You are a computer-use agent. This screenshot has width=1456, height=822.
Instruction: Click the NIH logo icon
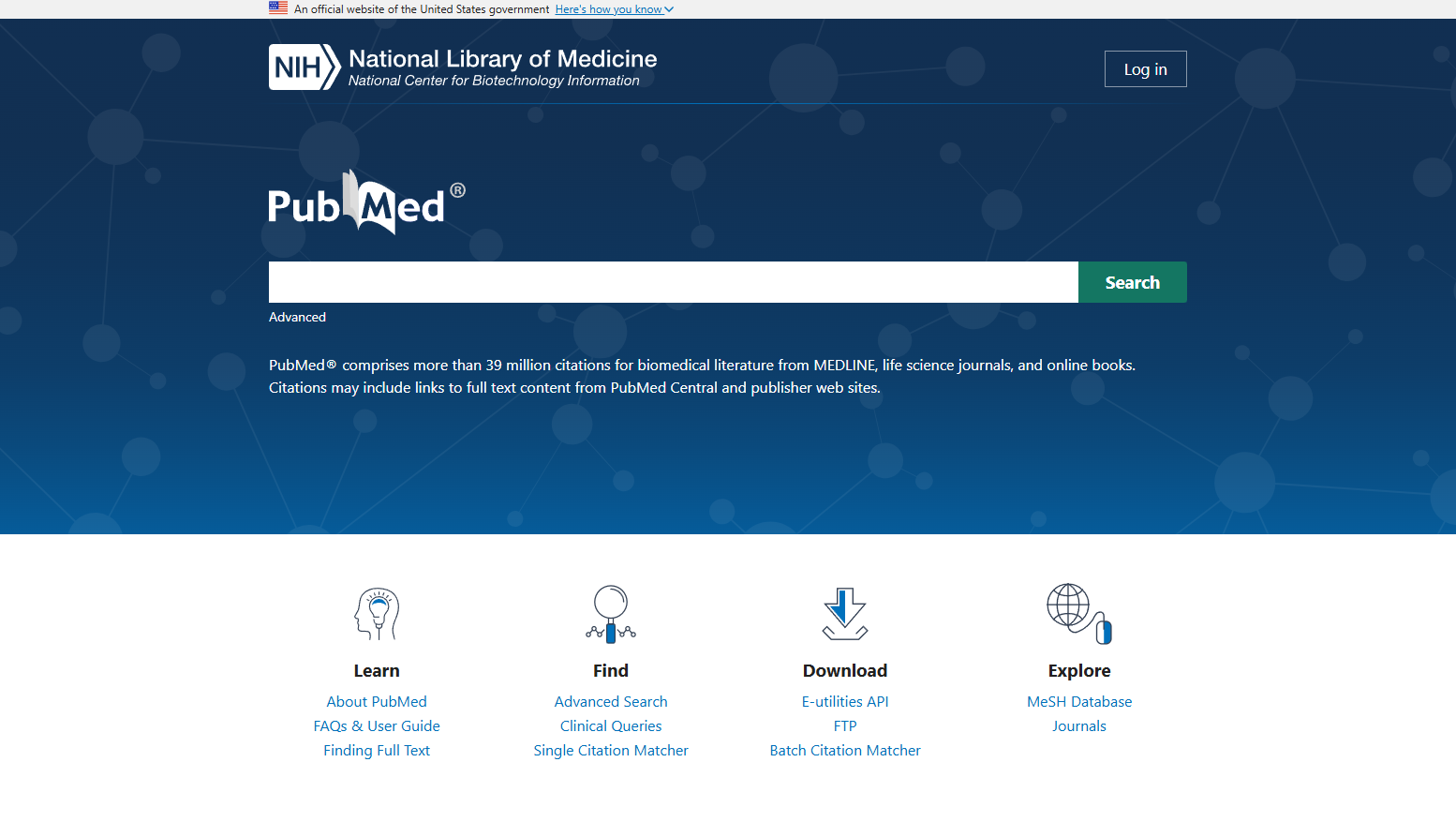click(x=305, y=67)
